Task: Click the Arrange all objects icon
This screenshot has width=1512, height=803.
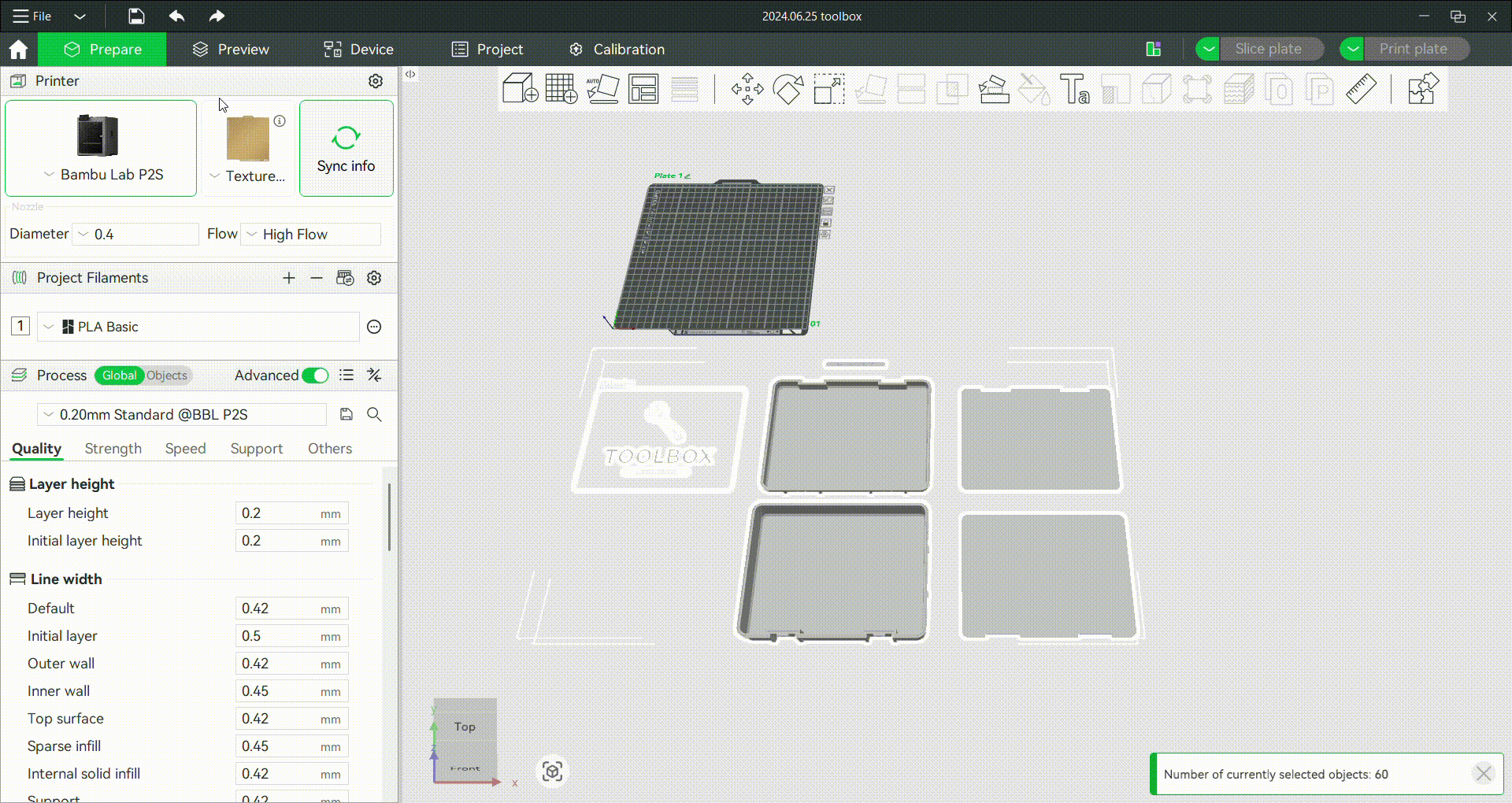Action: pos(643,89)
